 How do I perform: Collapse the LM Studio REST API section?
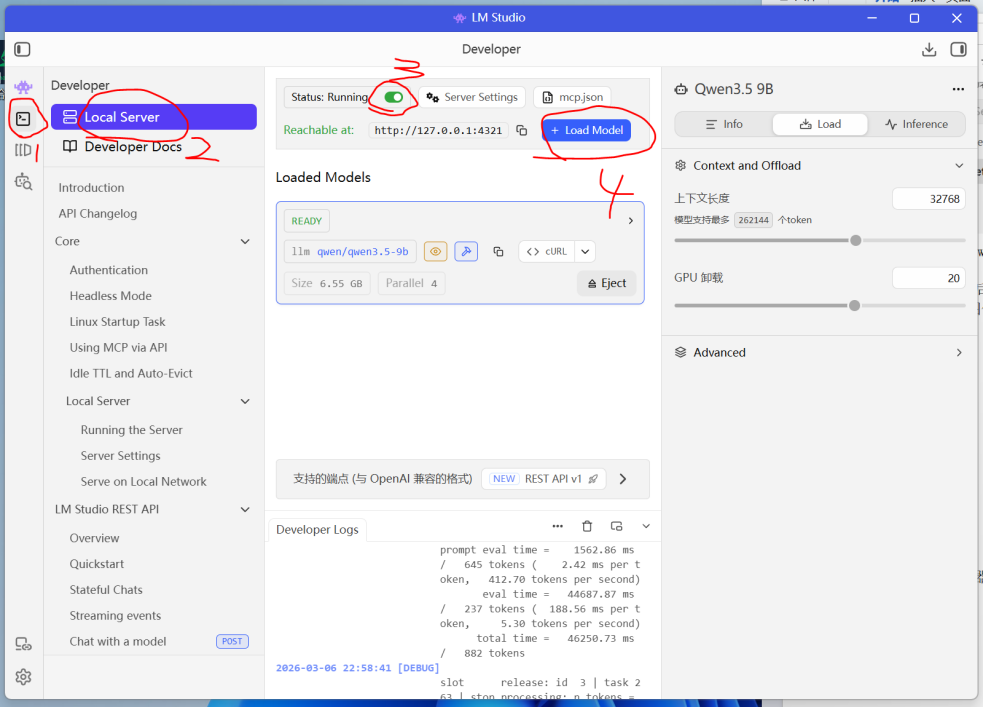coord(245,510)
